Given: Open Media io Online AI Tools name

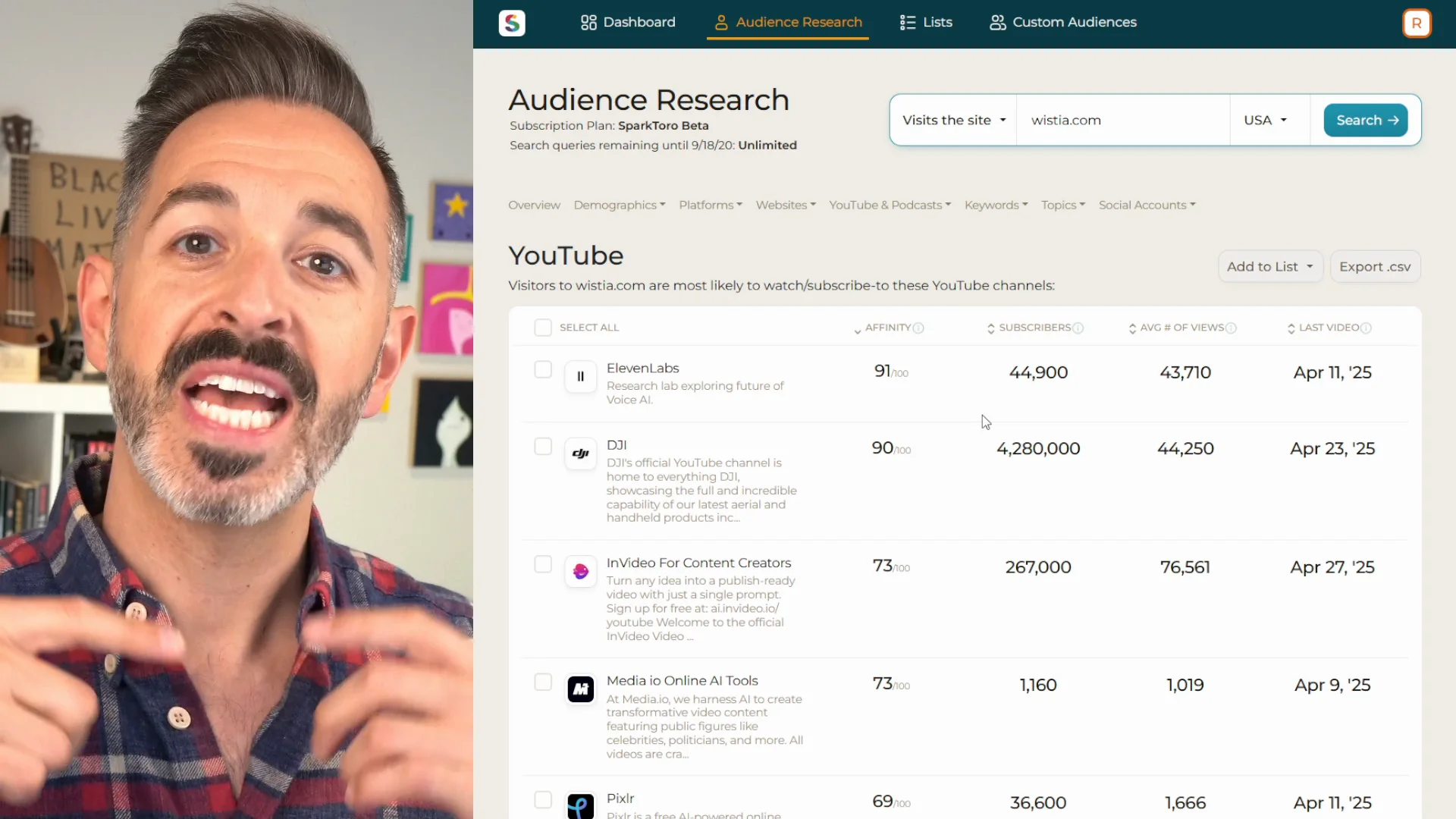Looking at the screenshot, I should coord(682,681).
